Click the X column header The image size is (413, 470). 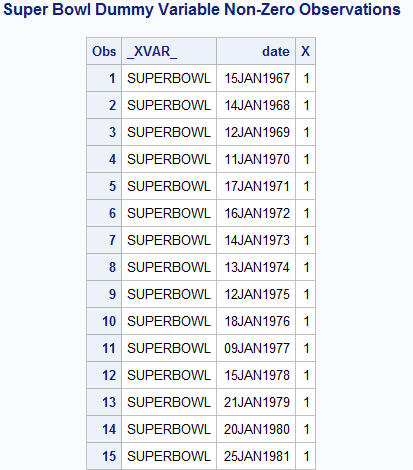pyautogui.click(x=306, y=51)
